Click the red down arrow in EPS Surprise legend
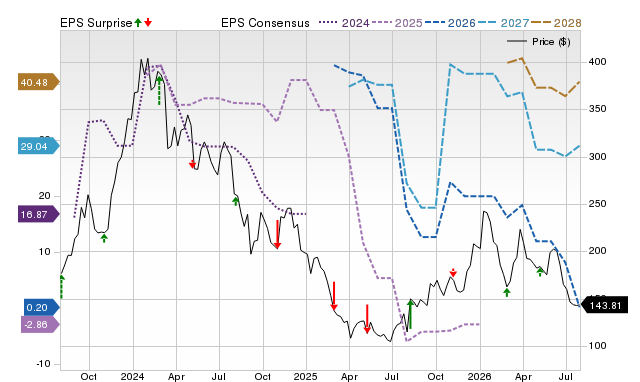Viewport: 640px width, 382px height. point(148,22)
